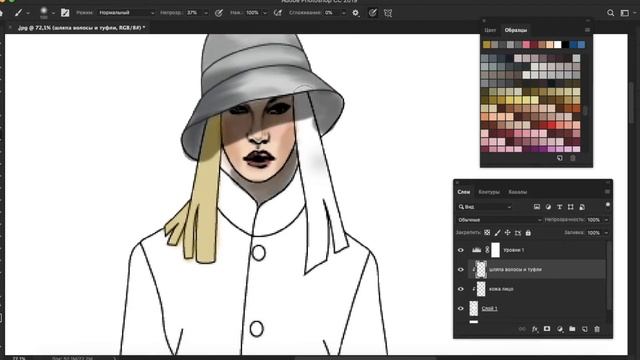Screen dimensions: 640x360
Task: Switch to the Каналы tab
Action: tap(518, 192)
